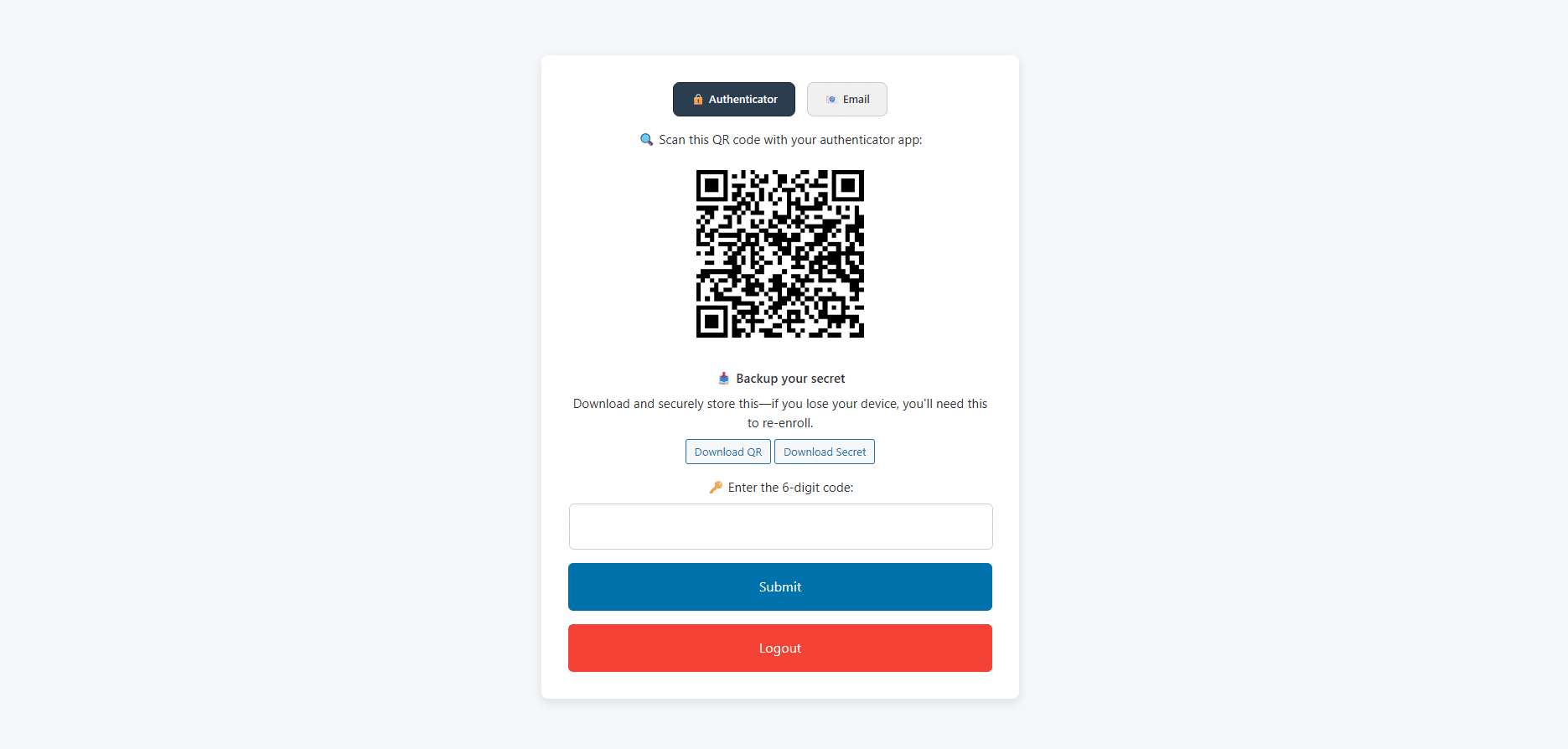Switch to the Email tab
1568x749 pixels.
846,99
